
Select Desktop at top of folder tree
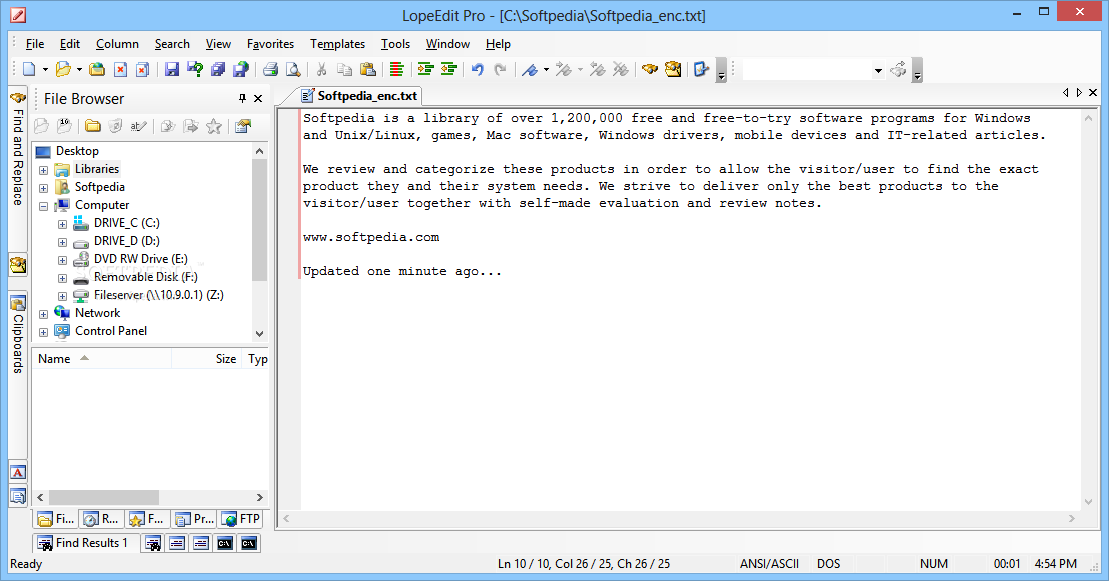[77, 151]
